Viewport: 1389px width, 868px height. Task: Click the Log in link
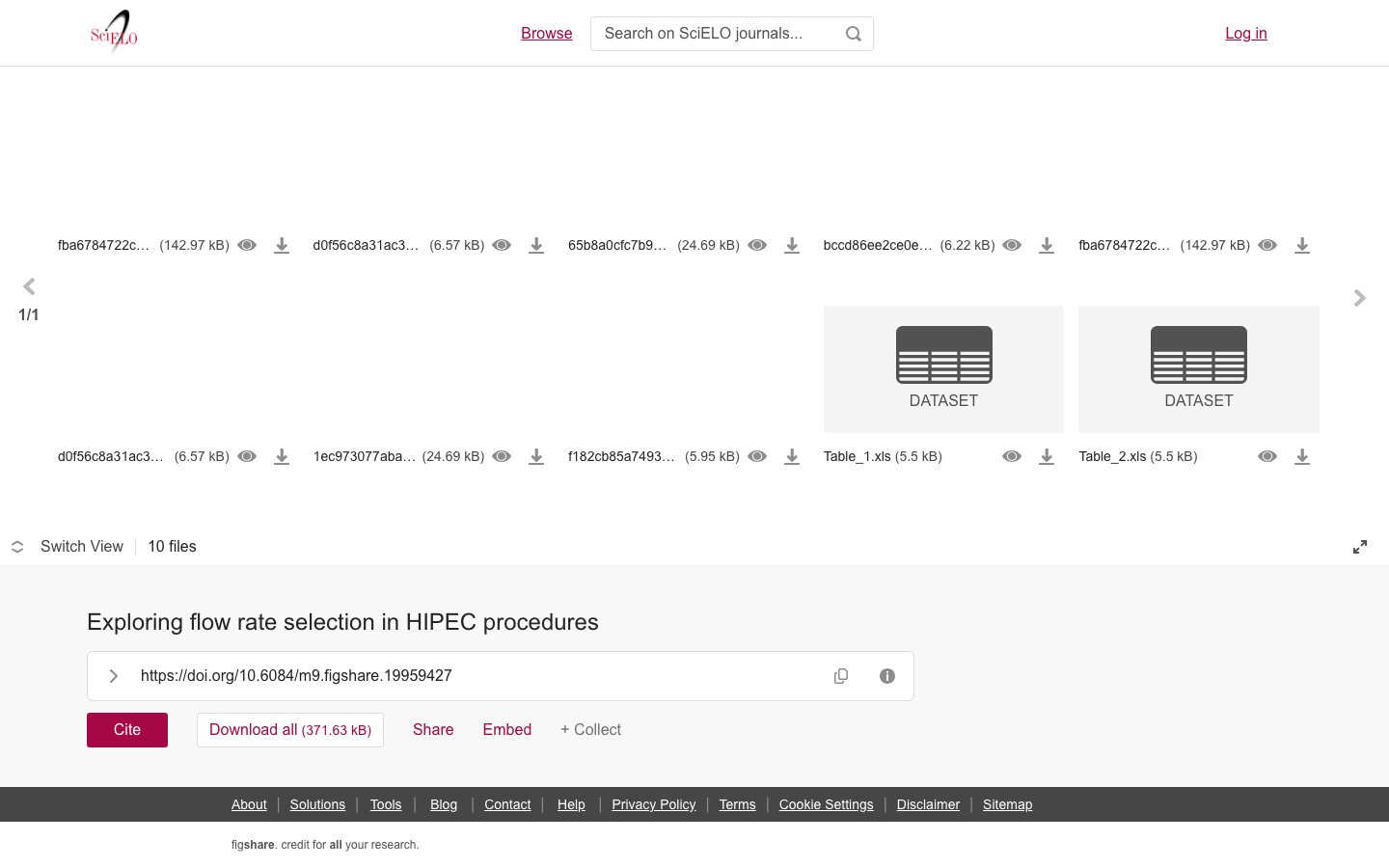[1246, 33]
